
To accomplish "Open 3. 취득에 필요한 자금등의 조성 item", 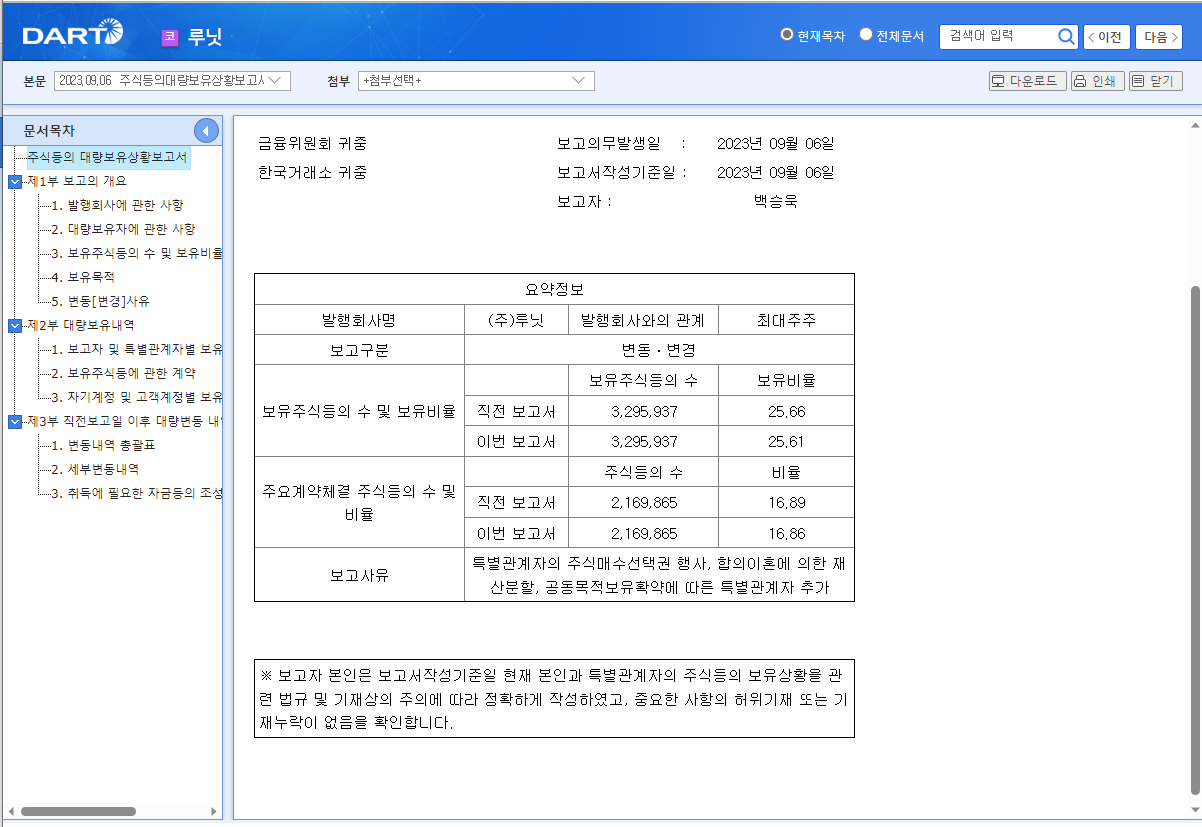I will click(136, 493).
